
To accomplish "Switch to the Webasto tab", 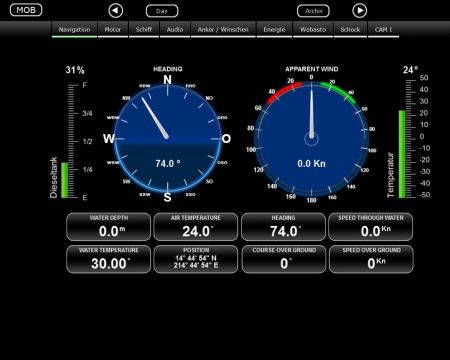I will pyautogui.click(x=313, y=30).
